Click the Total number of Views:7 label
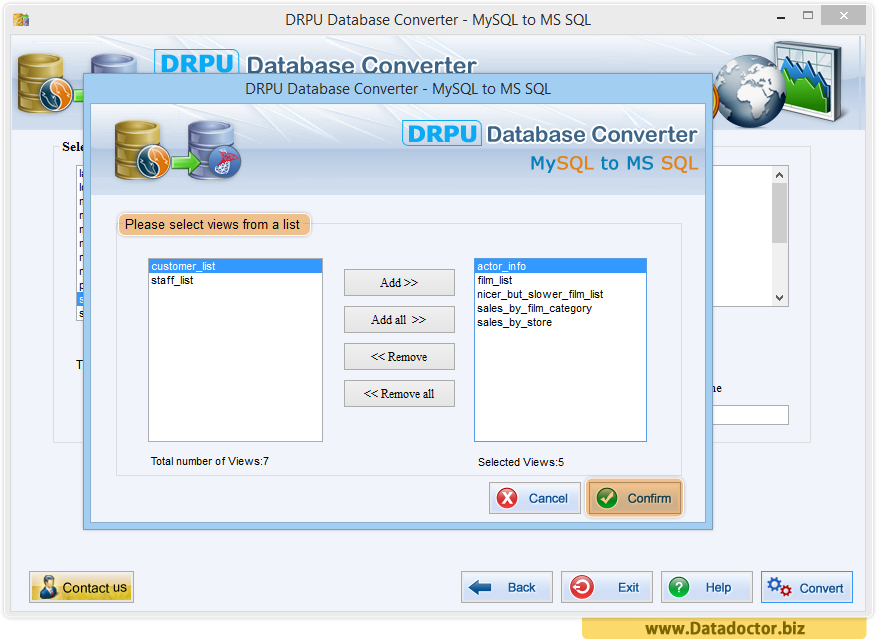Screen dimensions: 877x639 [210, 461]
